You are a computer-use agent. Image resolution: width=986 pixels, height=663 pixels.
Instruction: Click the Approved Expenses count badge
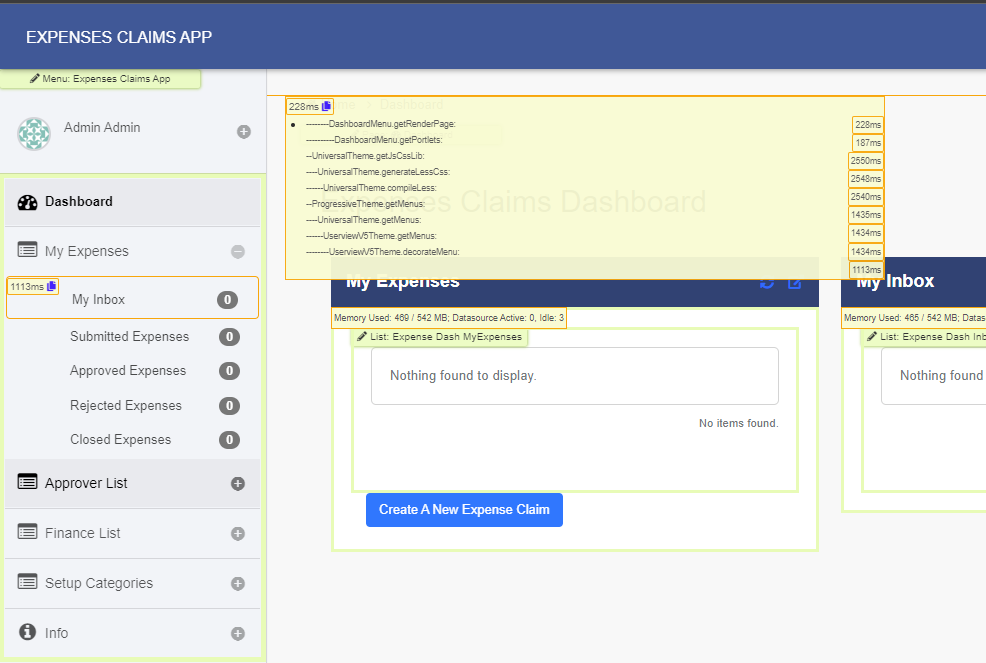pyautogui.click(x=230, y=370)
